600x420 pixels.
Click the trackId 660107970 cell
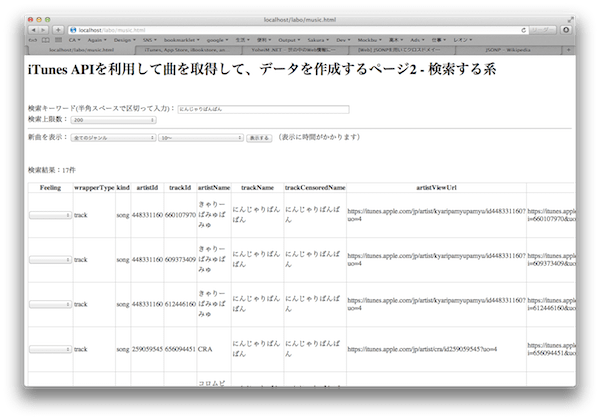coord(180,215)
